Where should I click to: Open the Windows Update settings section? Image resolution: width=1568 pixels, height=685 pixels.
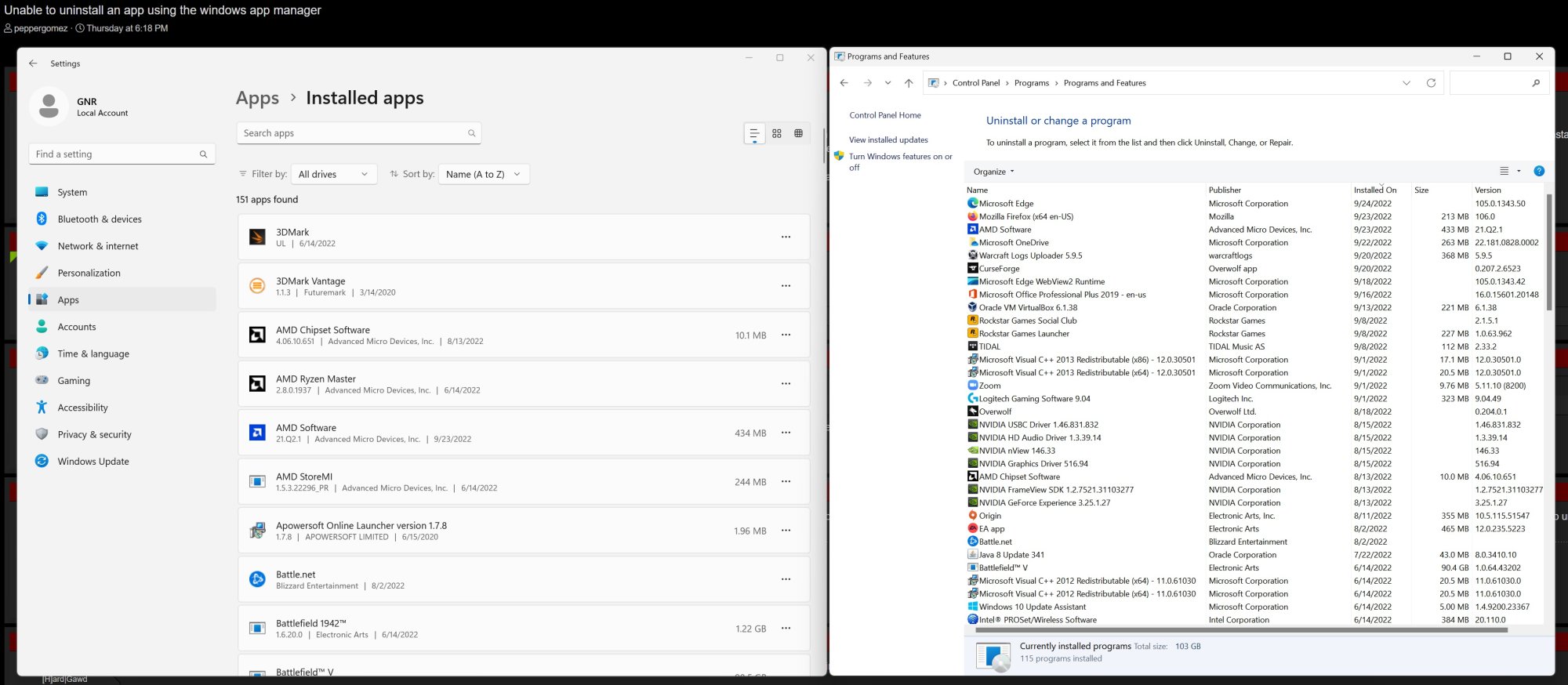pos(93,462)
